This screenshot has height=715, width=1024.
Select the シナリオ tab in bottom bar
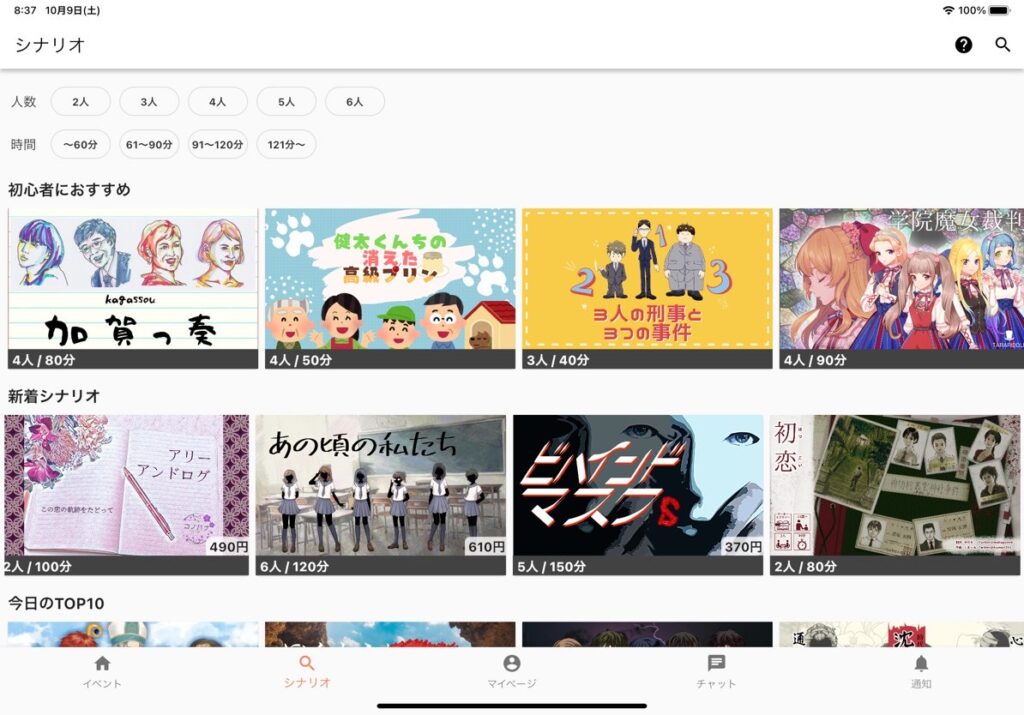pyautogui.click(x=307, y=671)
